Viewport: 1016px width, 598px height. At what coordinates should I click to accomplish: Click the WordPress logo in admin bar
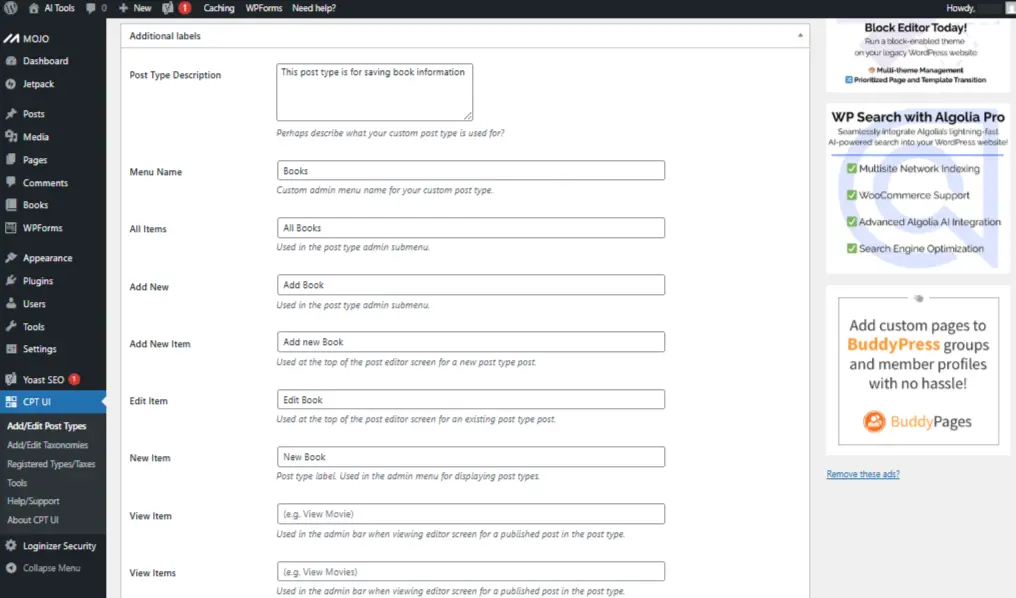coord(10,8)
